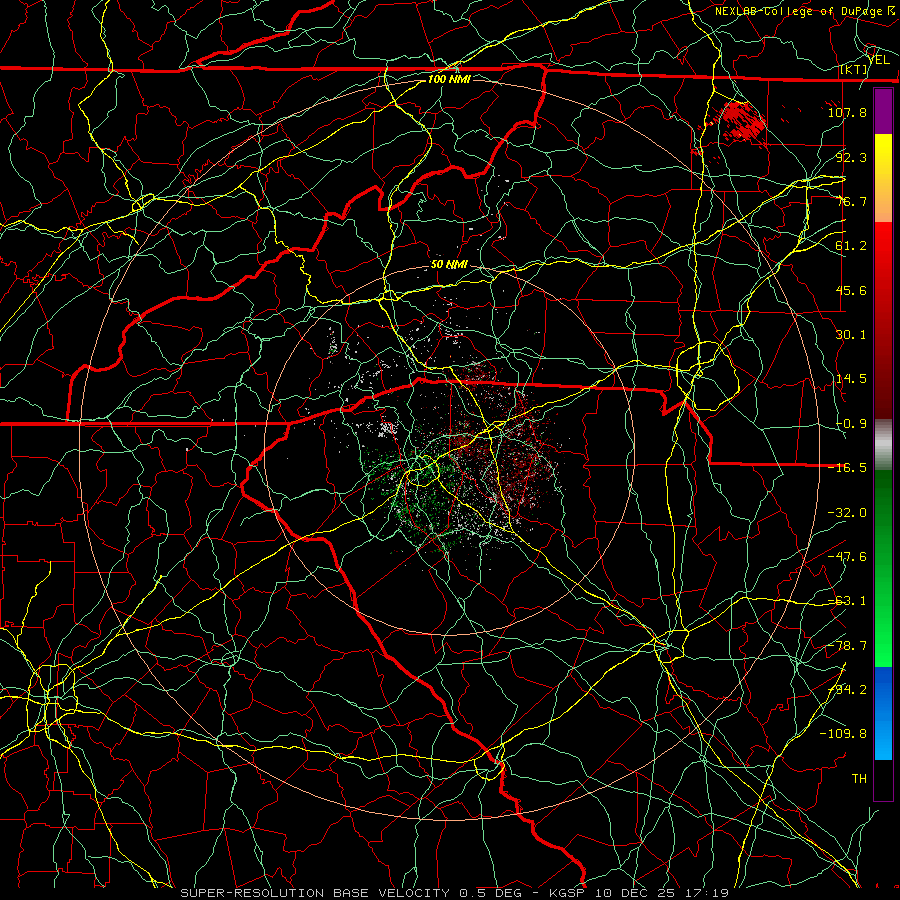Click the 45.6 velocity scale value
Viewport: 900px width, 900px height.
pos(851,290)
